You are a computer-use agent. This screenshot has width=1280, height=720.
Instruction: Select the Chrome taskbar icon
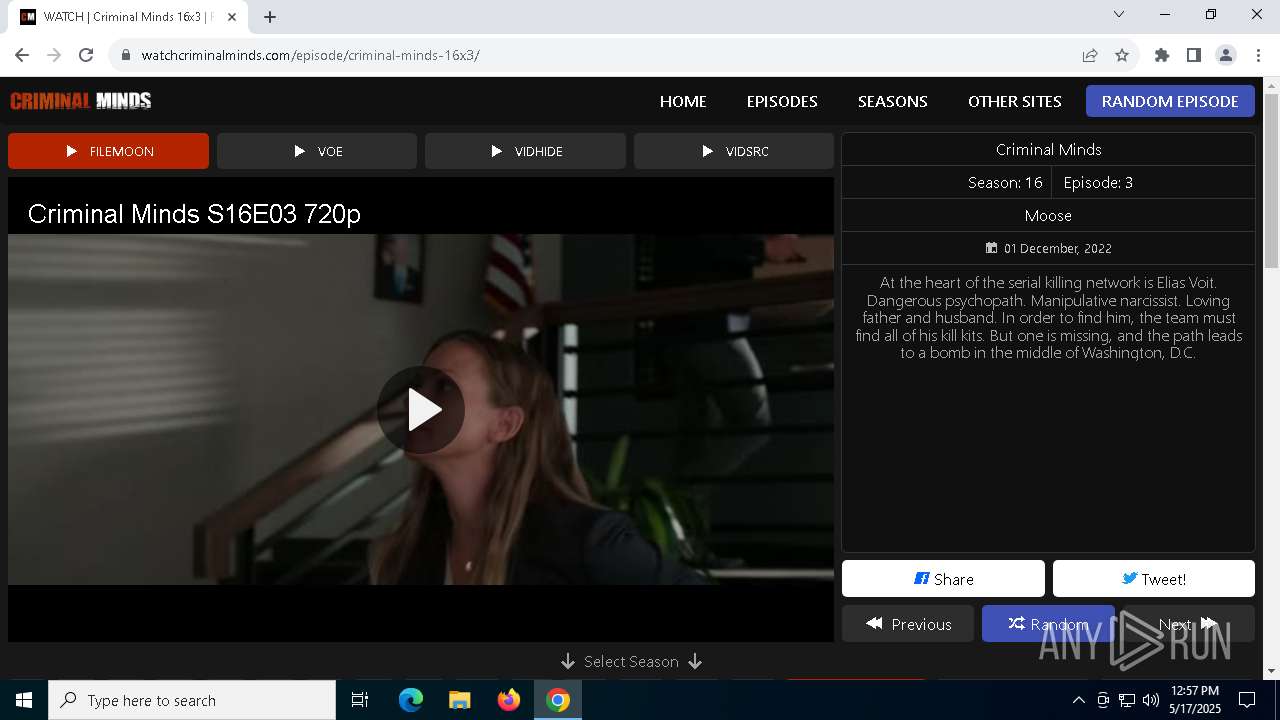click(x=558, y=700)
